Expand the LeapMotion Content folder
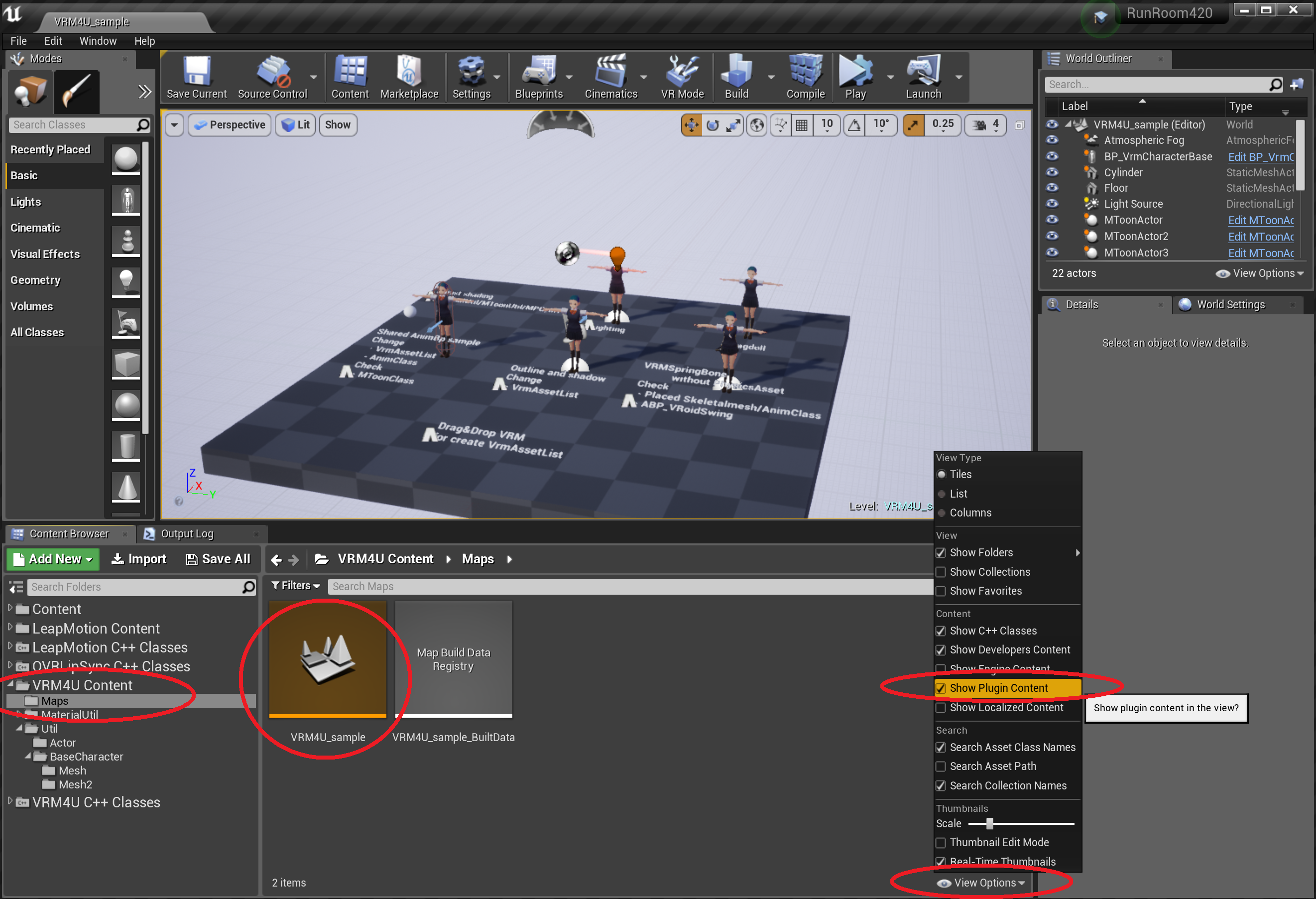This screenshot has height=899, width=1316. [x=10, y=628]
